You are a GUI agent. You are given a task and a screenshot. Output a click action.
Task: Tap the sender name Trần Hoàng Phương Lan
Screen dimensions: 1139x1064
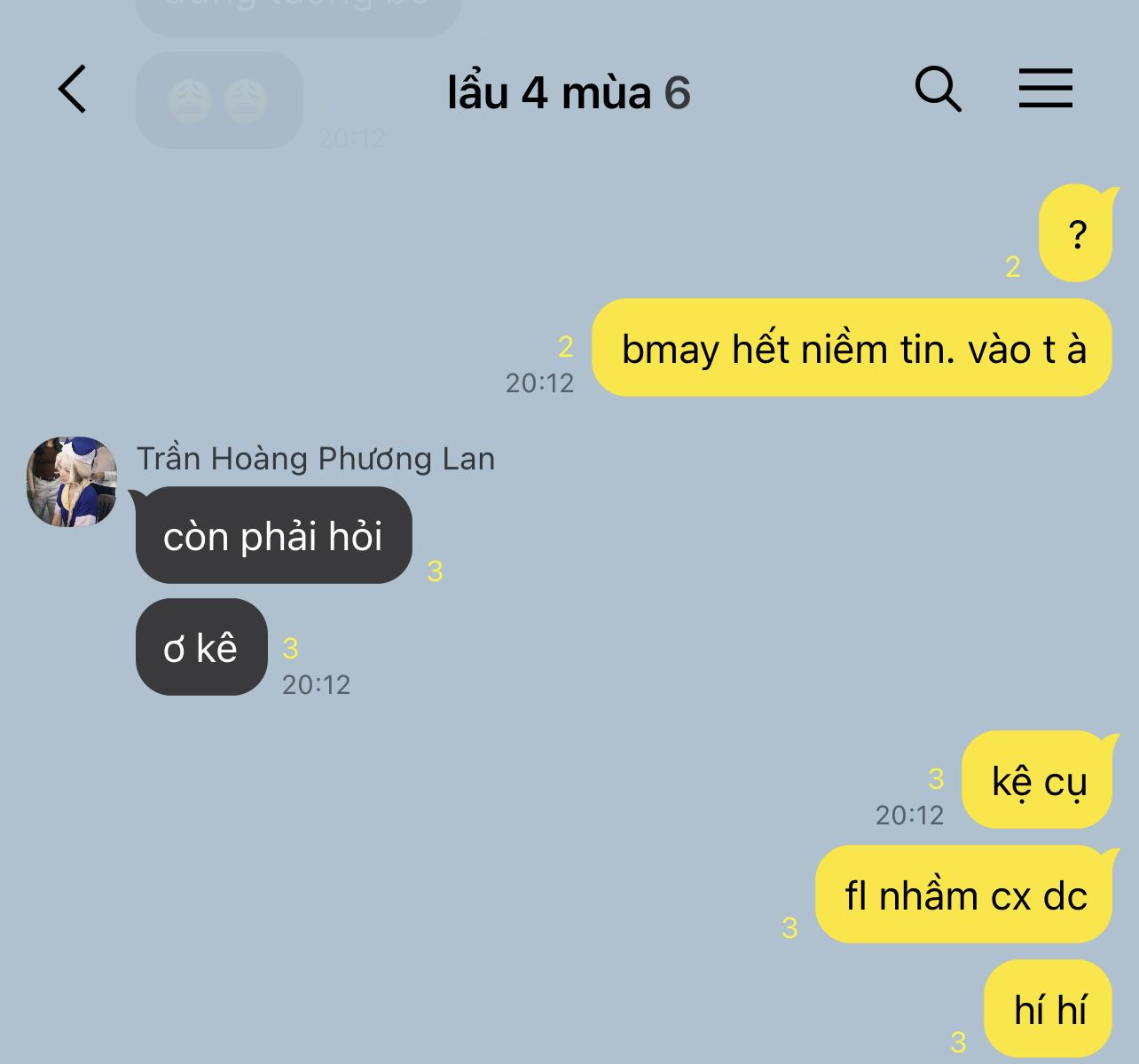316,459
